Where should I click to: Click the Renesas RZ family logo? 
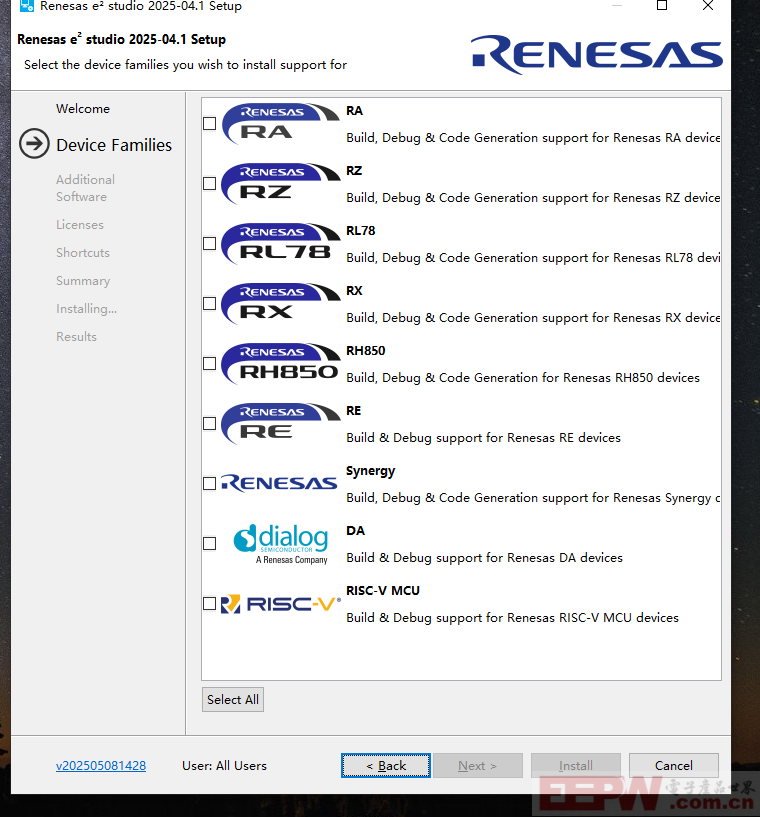[281, 183]
